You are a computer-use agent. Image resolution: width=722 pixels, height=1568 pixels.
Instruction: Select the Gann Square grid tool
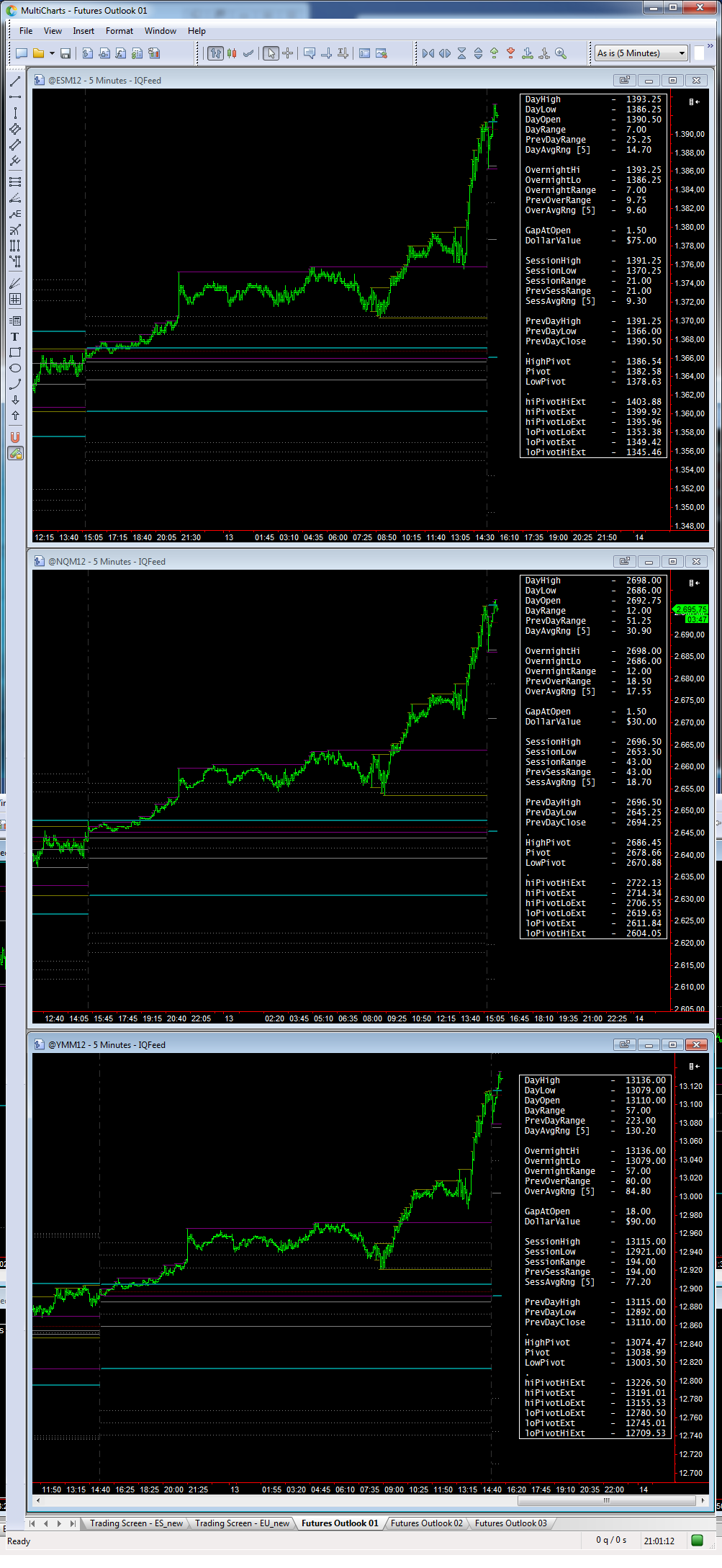[x=15, y=299]
